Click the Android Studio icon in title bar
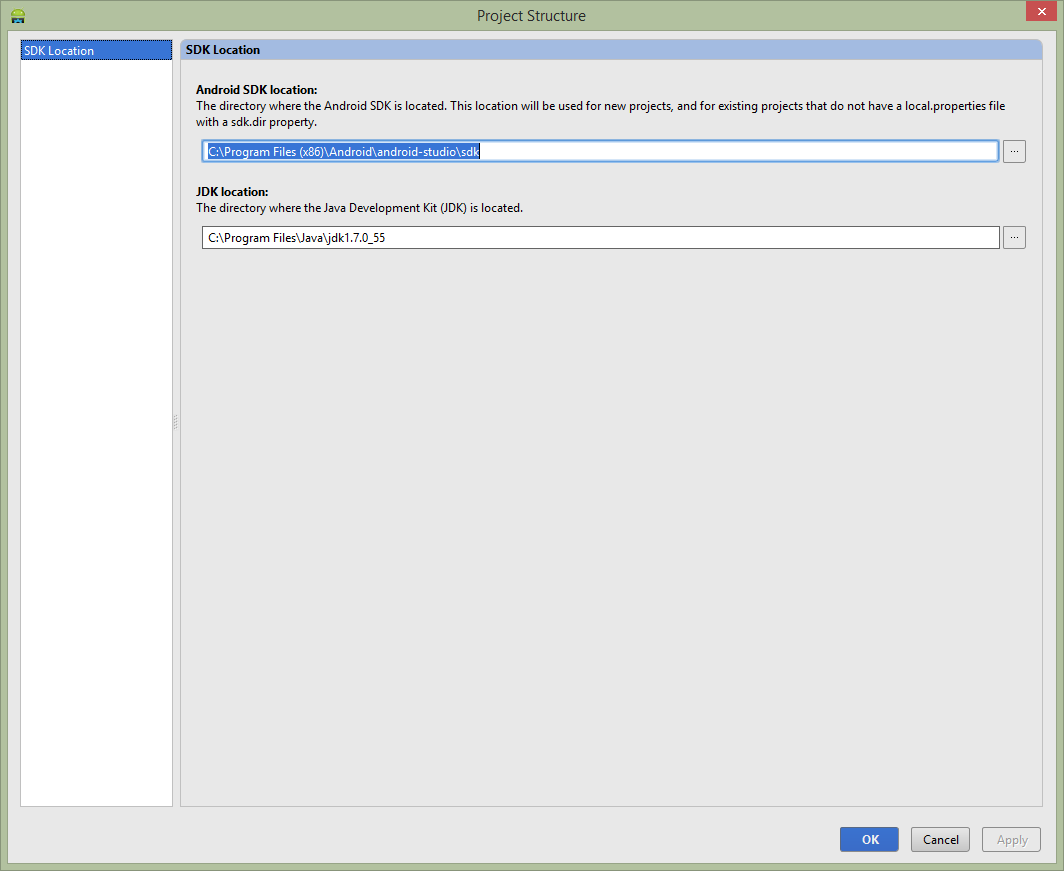This screenshot has height=871, width=1064. [17, 15]
